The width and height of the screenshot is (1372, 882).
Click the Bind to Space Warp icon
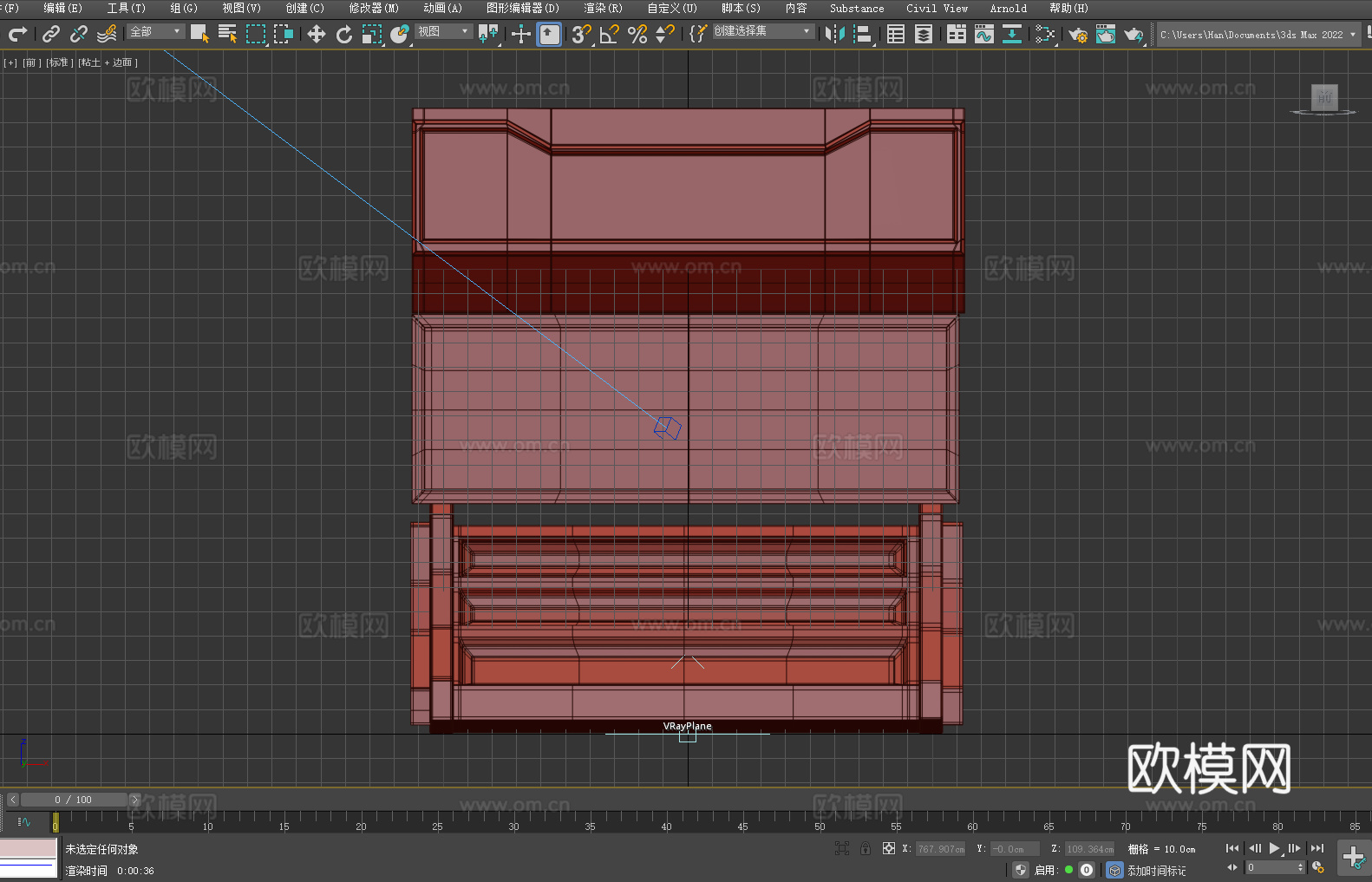coord(107,34)
